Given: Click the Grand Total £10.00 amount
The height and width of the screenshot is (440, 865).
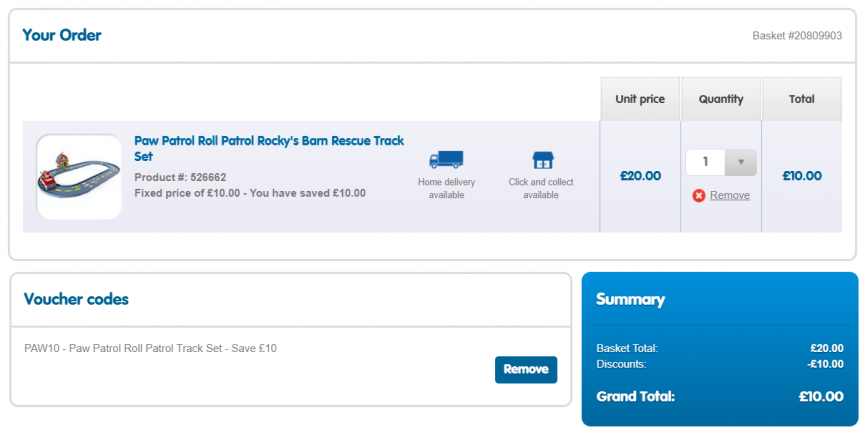Looking at the screenshot, I should (x=821, y=396).
